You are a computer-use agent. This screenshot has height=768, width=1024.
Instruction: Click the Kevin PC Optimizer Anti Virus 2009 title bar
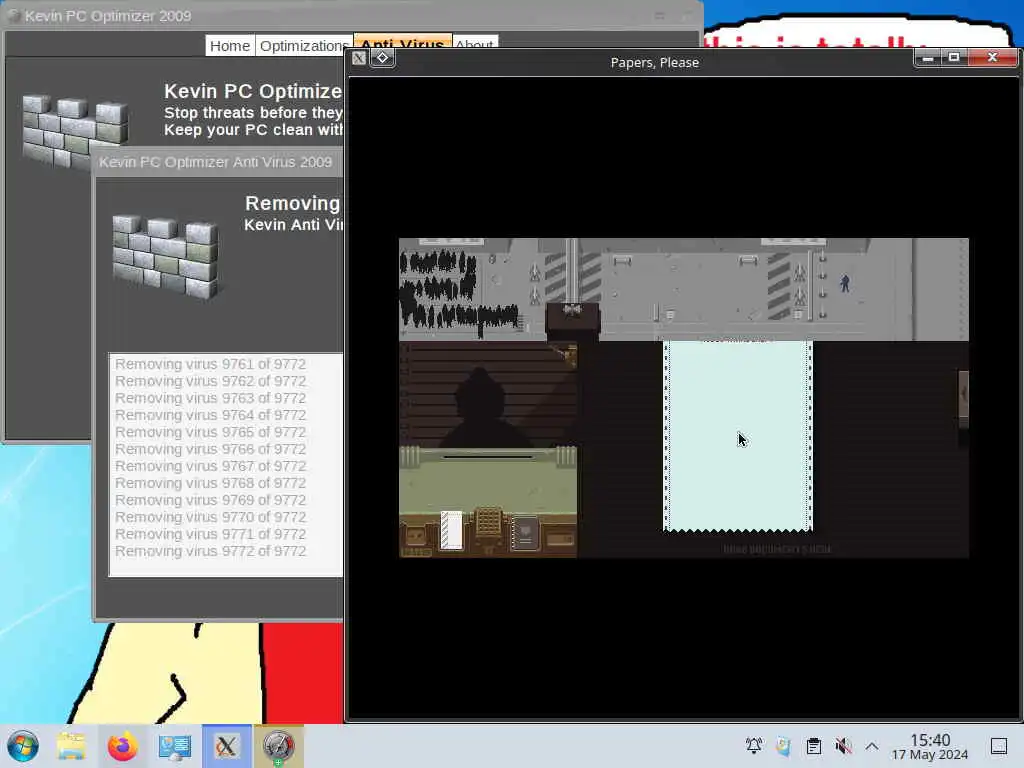pos(217,161)
